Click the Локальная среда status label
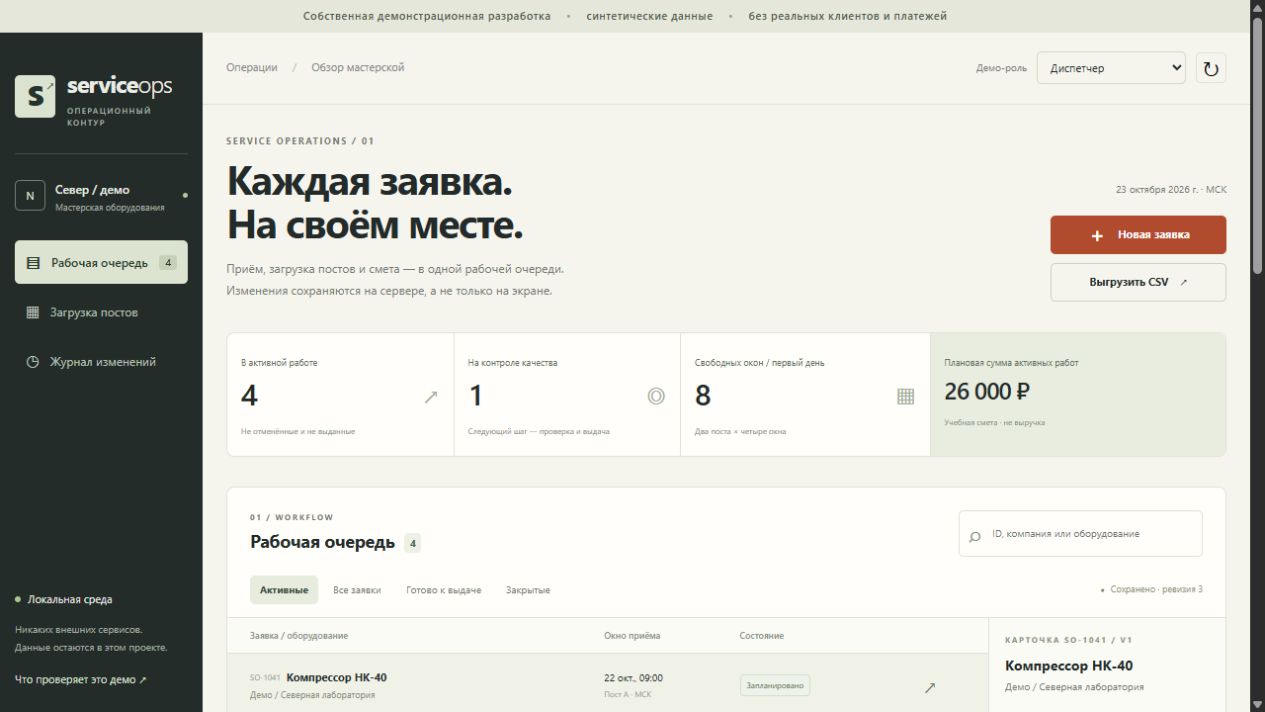 pos(70,600)
